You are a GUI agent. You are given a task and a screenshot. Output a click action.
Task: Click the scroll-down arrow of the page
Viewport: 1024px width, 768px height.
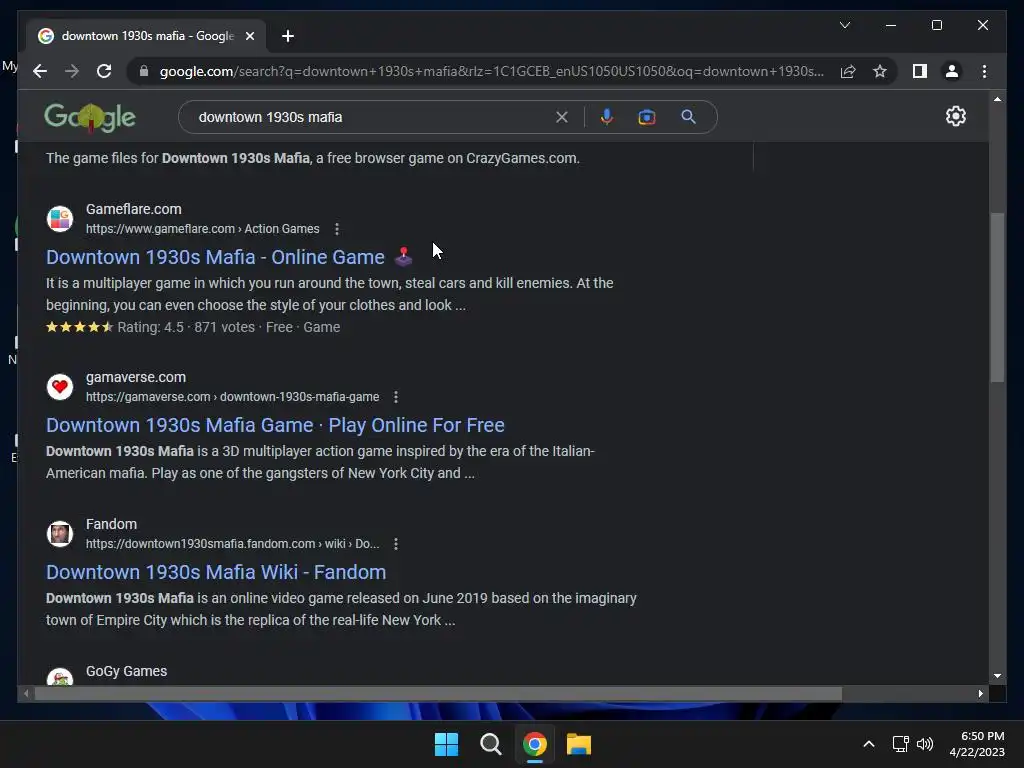[x=997, y=676]
